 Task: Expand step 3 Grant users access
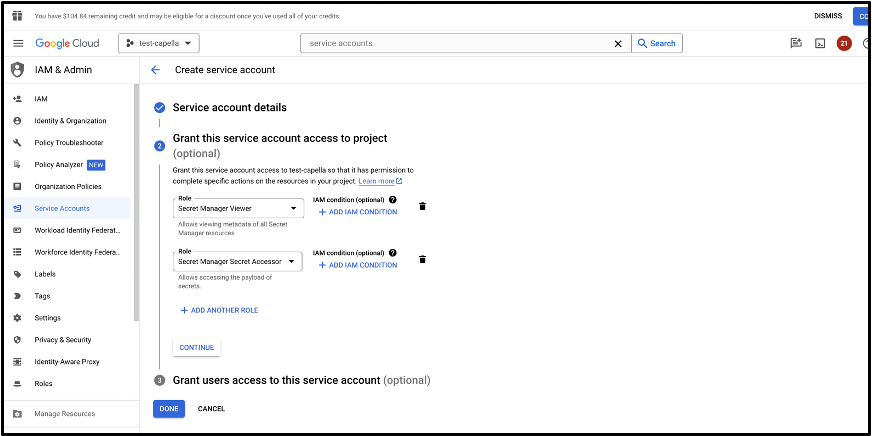click(301, 380)
